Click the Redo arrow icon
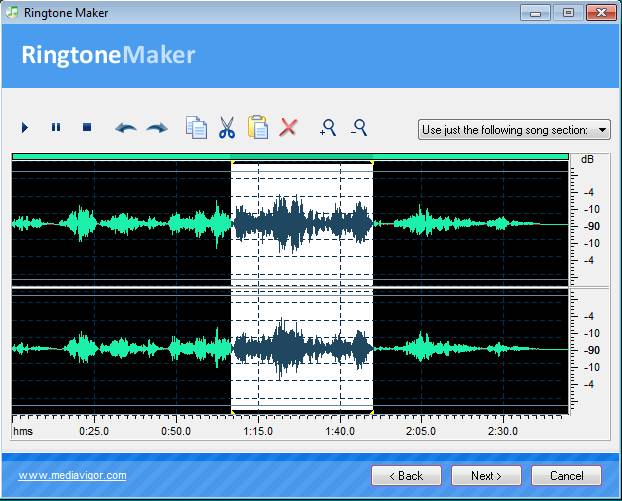This screenshot has height=501, width=622. point(157,128)
